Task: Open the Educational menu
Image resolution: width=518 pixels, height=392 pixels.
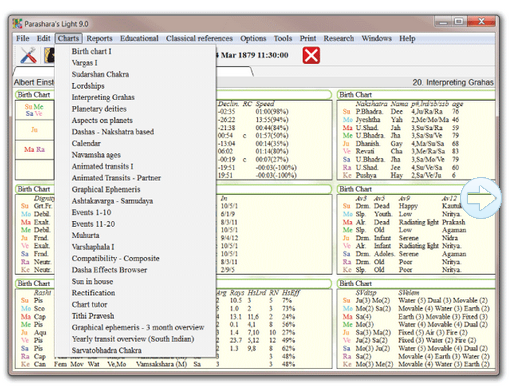Action: [x=139, y=38]
